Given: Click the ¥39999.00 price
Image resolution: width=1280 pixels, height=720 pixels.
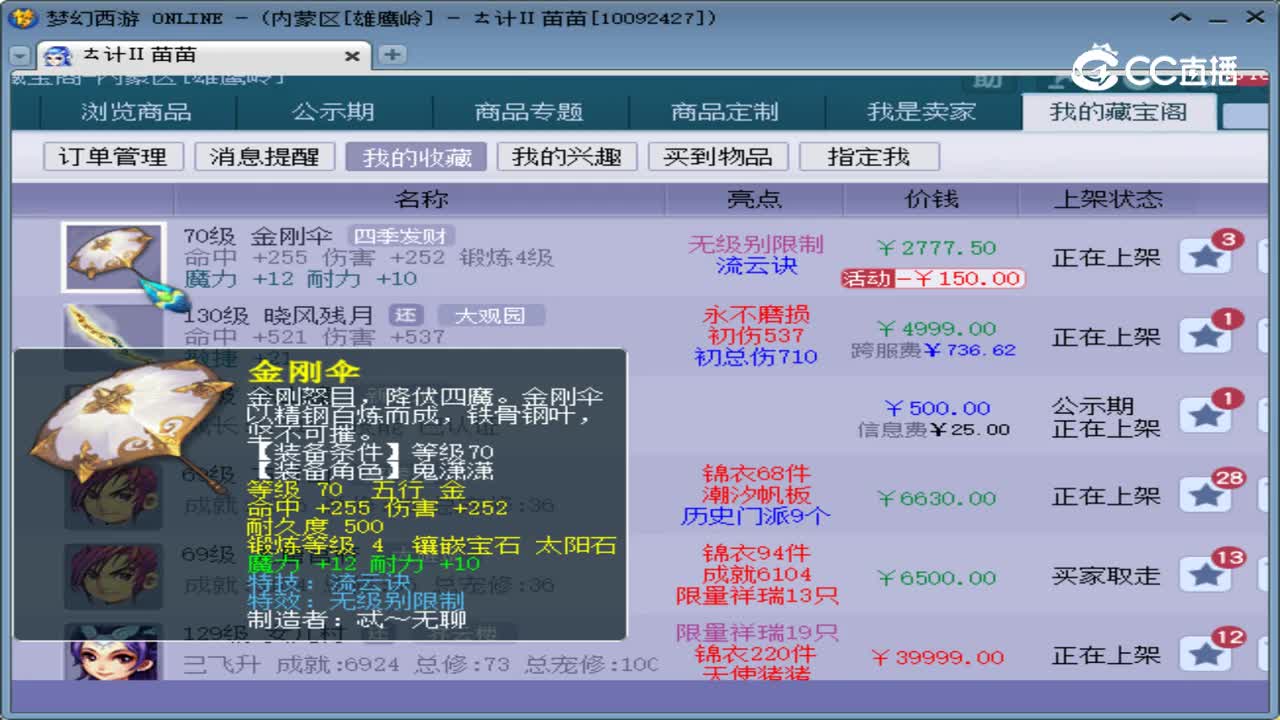Looking at the screenshot, I should pyautogui.click(x=937, y=657).
